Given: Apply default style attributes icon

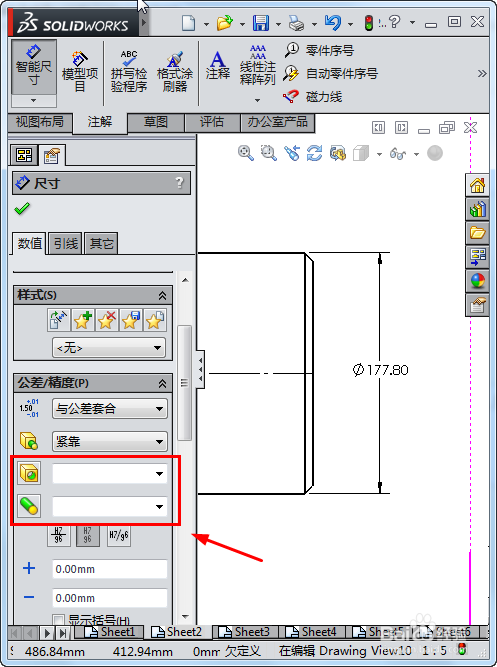Looking at the screenshot, I should click(59, 320).
